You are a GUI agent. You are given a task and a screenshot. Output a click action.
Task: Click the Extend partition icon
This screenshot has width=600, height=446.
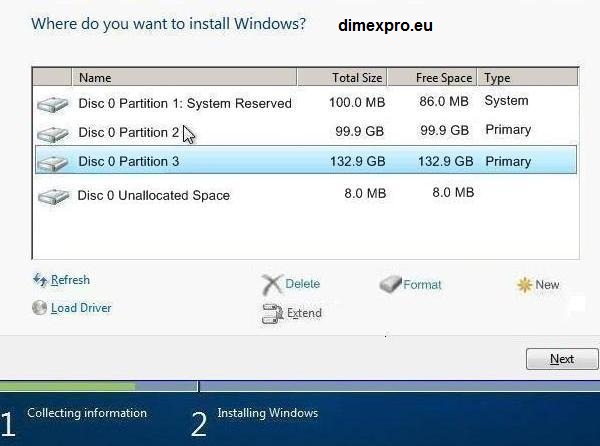[x=272, y=314]
